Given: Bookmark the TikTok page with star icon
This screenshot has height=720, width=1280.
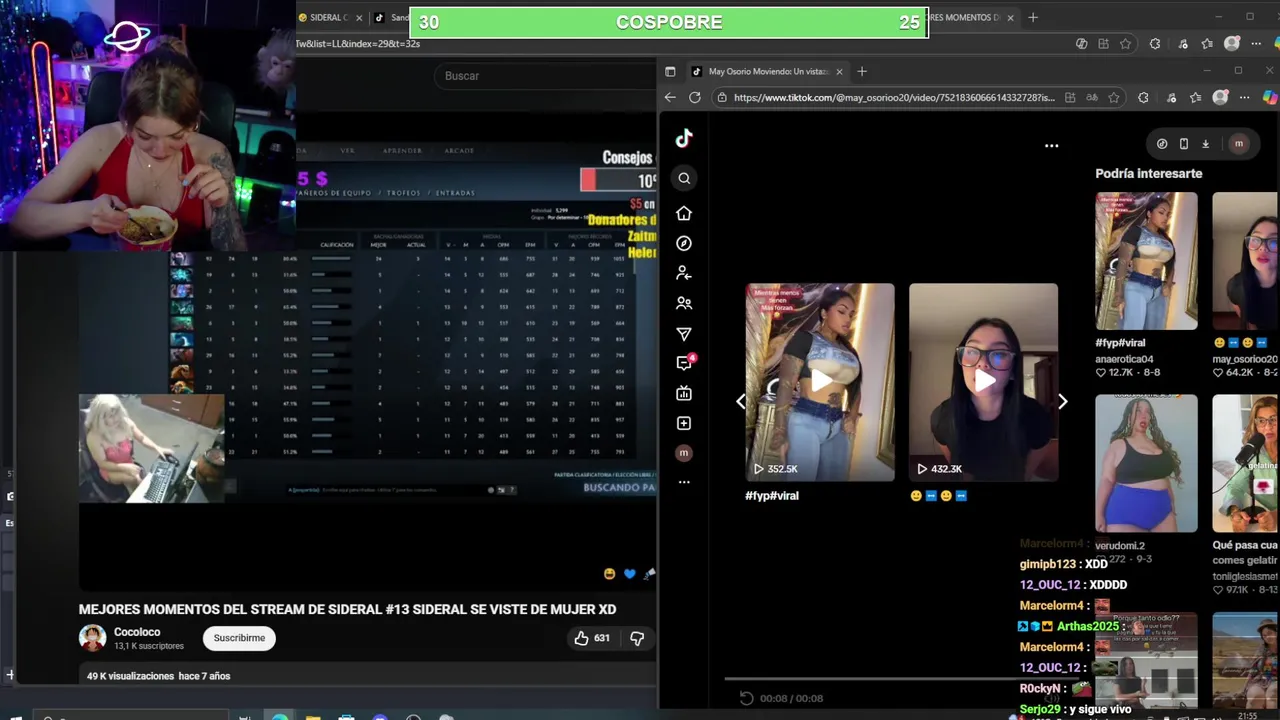Looking at the screenshot, I should 1116,97.
